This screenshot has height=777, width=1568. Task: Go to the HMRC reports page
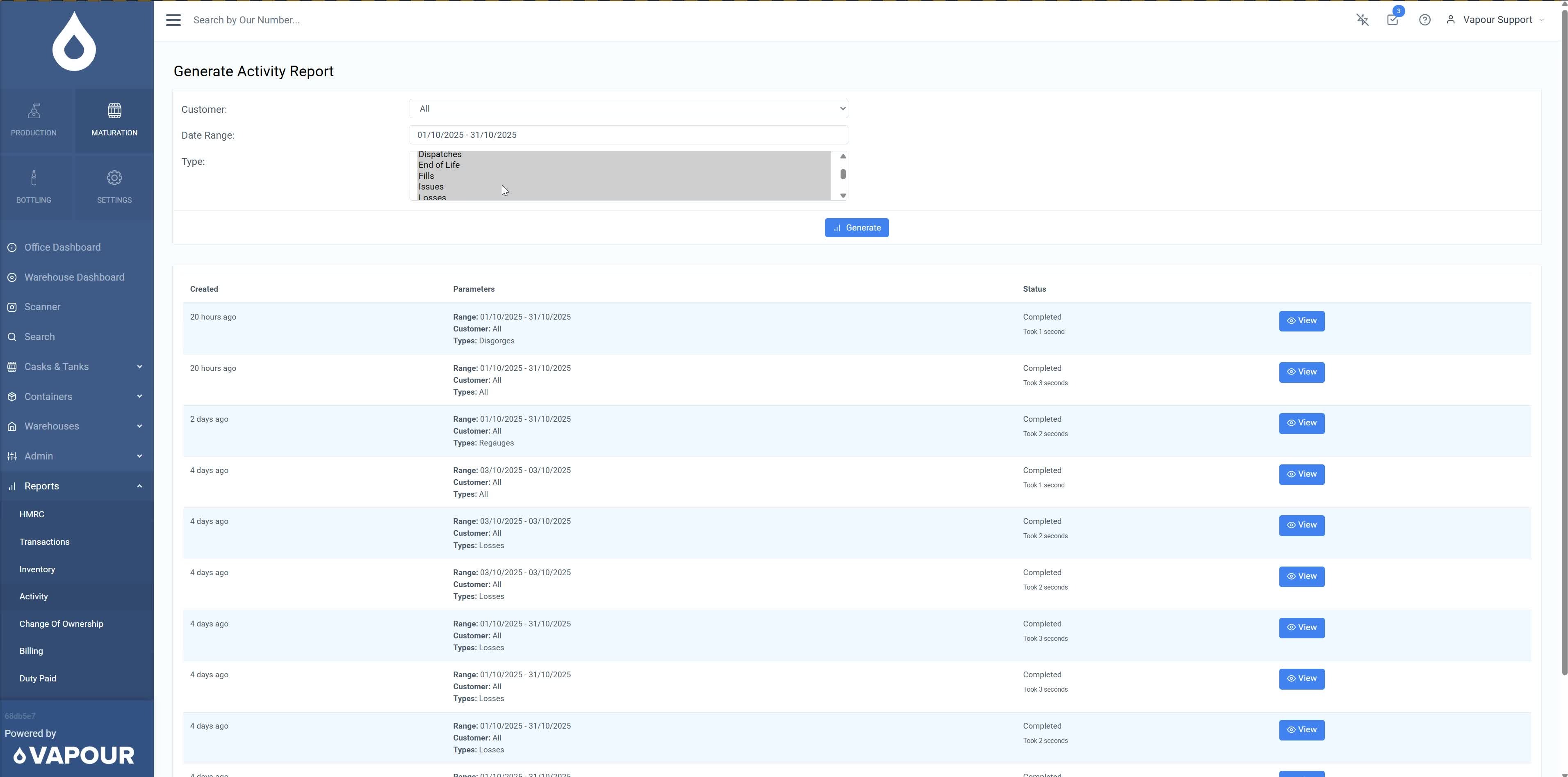32,514
